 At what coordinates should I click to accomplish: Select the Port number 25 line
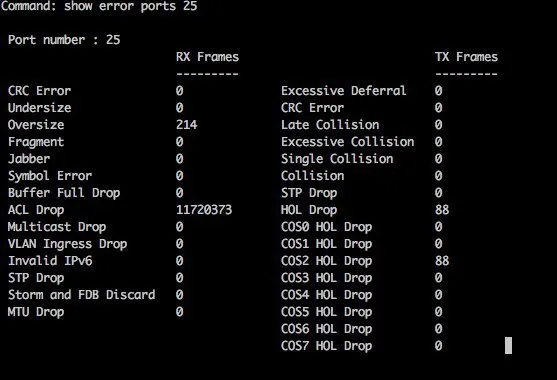(x=64, y=40)
